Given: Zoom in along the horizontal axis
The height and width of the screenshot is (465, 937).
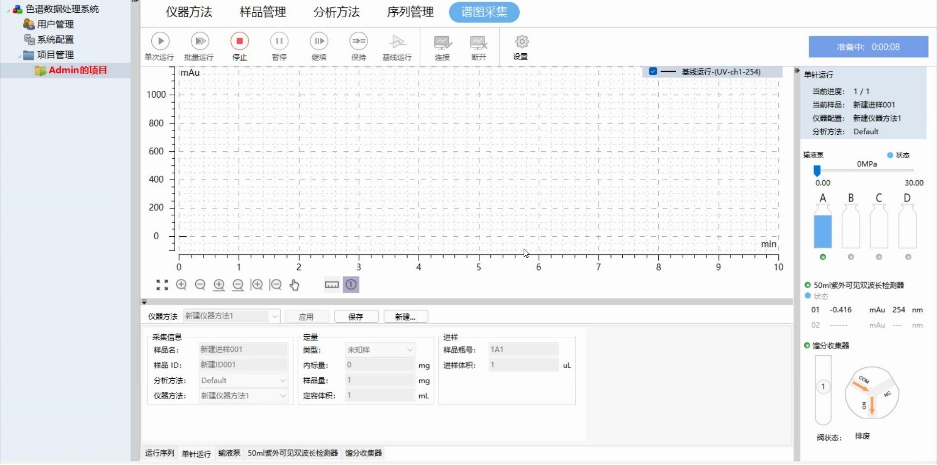Looking at the screenshot, I should (x=219, y=284).
